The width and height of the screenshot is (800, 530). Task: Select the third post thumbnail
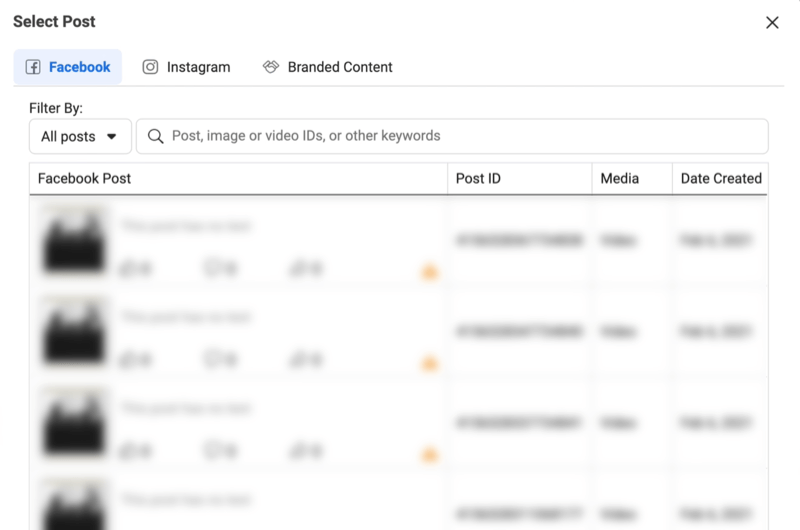[74, 423]
